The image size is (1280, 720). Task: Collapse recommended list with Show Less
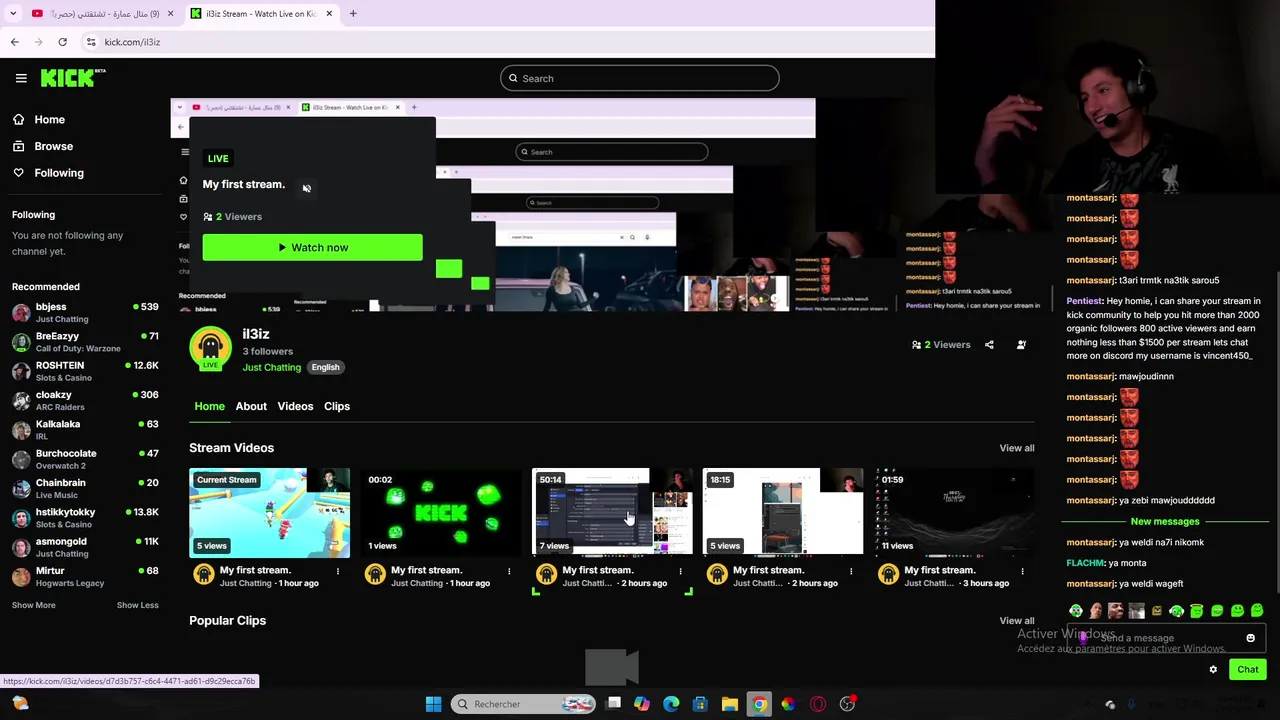(137, 605)
